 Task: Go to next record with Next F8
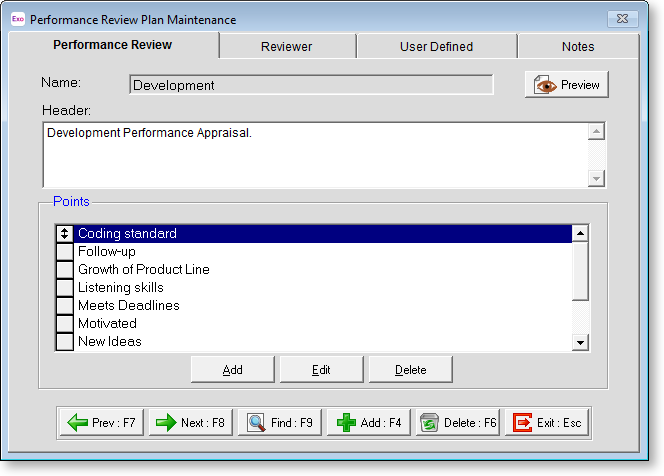point(191,423)
